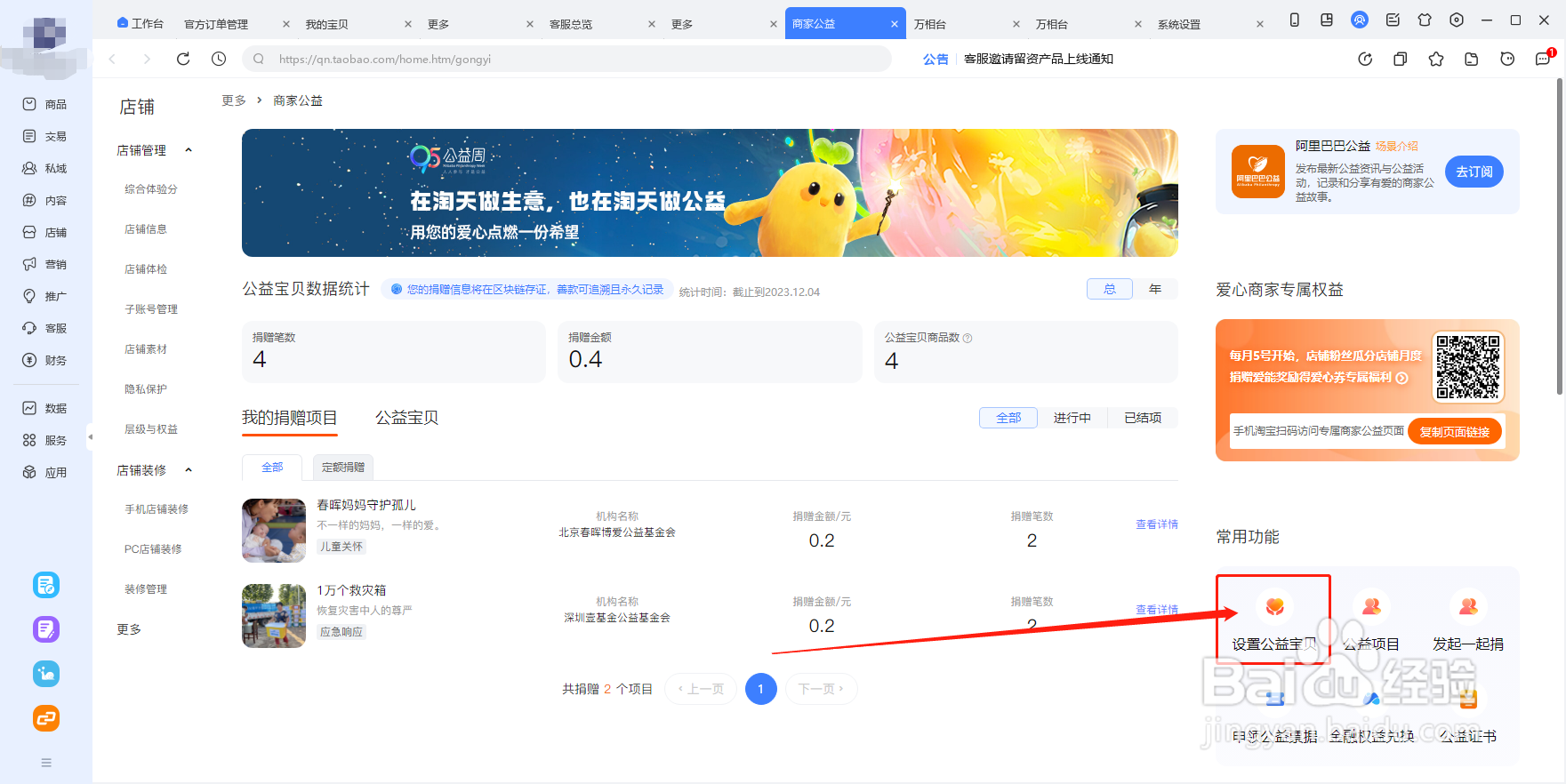Open the 内容 sidebar section
Image resolution: width=1566 pixels, height=784 pixels.
44,200
